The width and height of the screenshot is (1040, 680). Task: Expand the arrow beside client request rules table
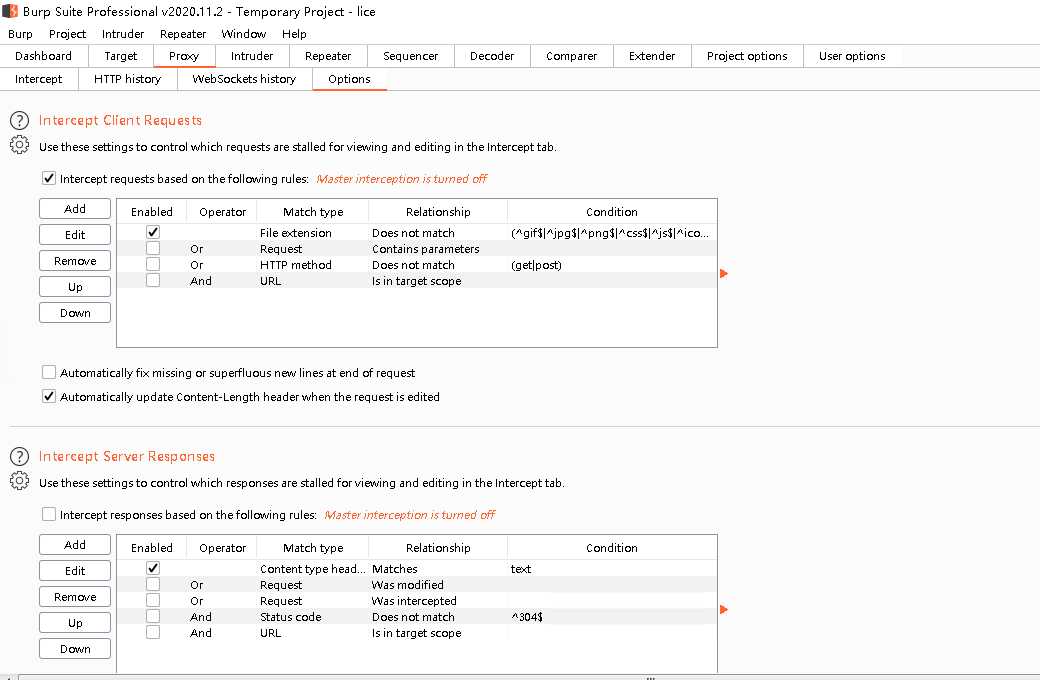(x=724, y=273)
